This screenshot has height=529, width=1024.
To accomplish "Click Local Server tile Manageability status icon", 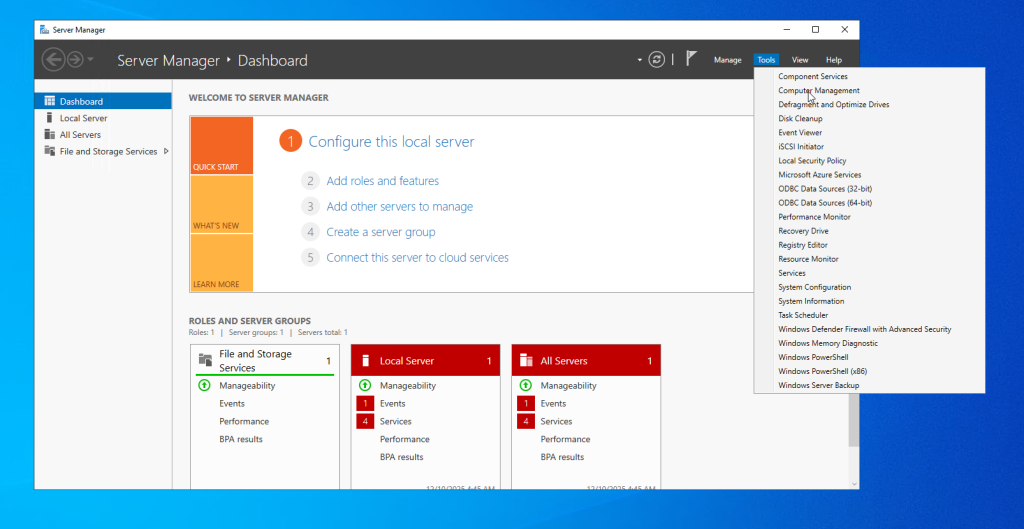I will [365, 385].
